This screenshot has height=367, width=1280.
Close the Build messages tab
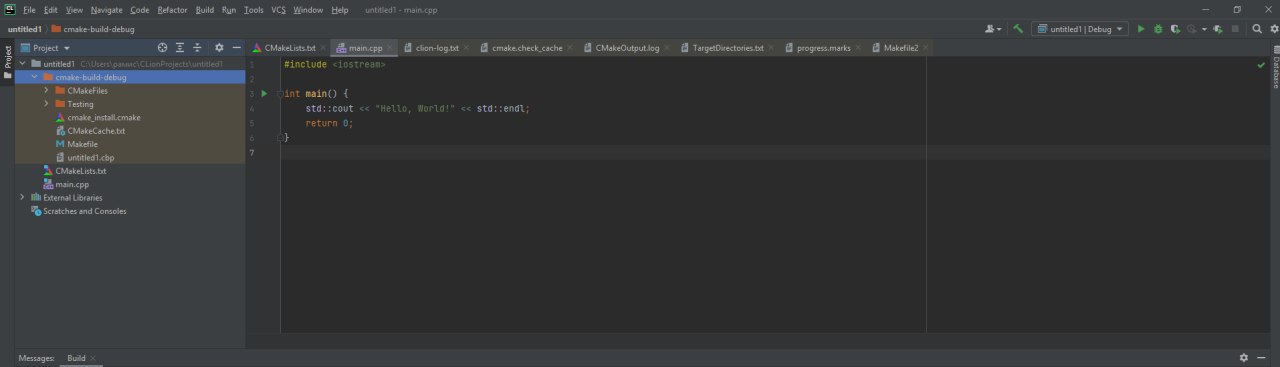(93, 358)
